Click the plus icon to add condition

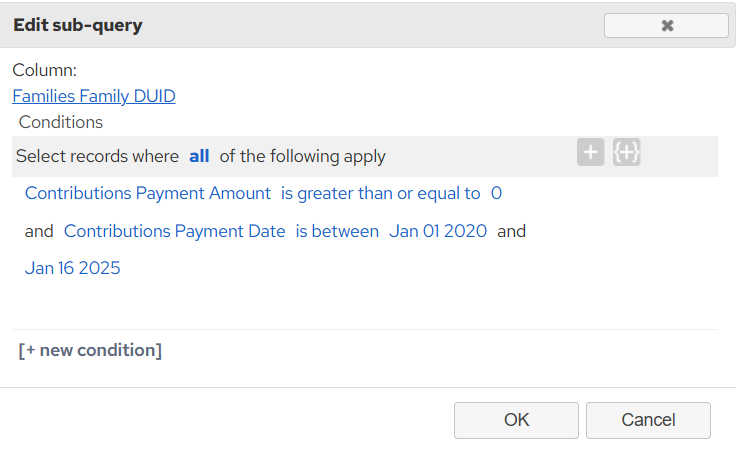pos(590,152)
